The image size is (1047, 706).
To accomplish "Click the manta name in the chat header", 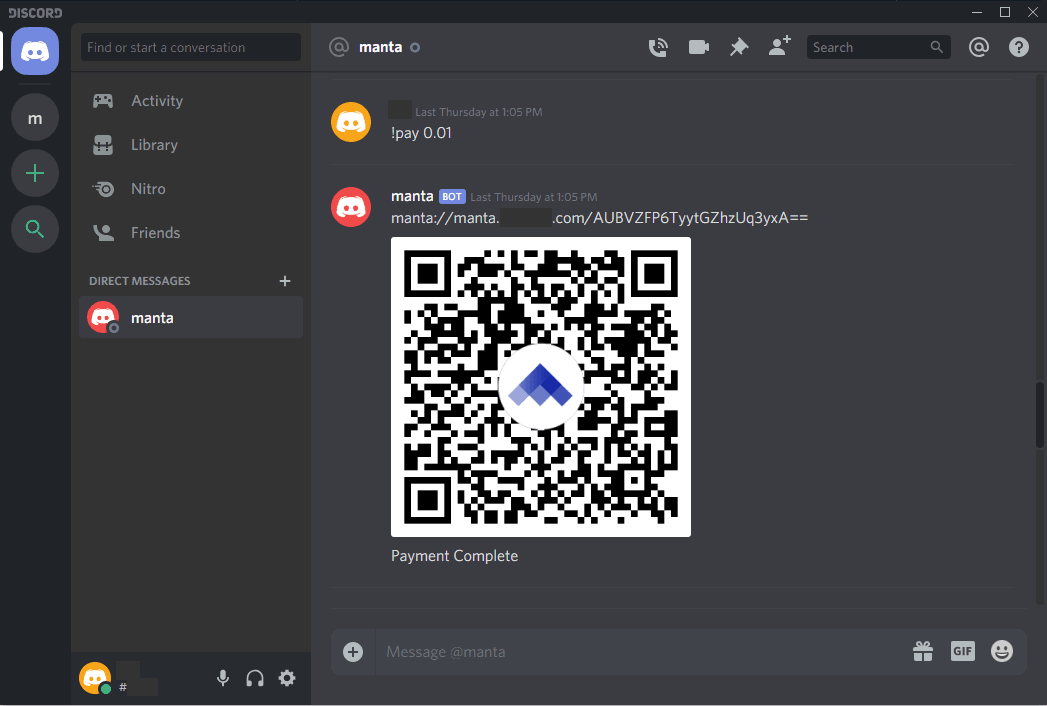I will 381,47.
